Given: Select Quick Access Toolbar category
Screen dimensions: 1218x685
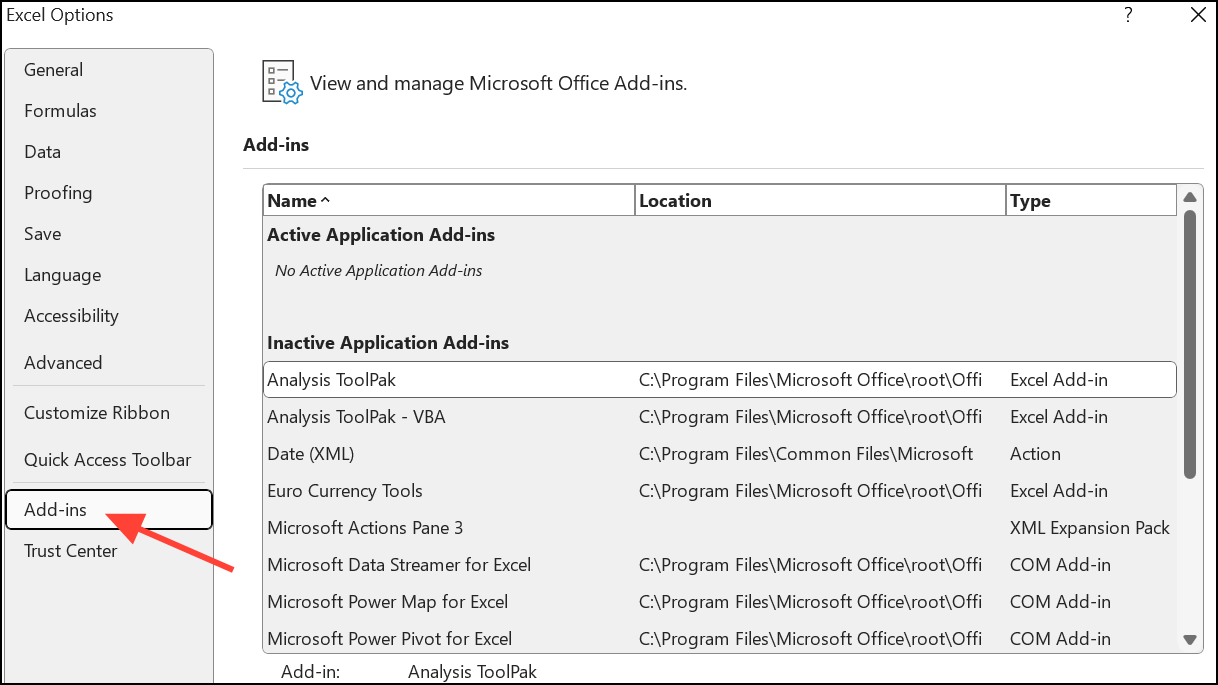Looking at the screenshot, I should (108, 460).
